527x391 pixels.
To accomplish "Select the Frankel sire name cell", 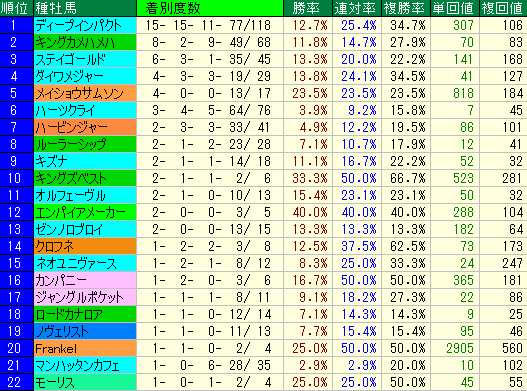I will tap(85, 348).
